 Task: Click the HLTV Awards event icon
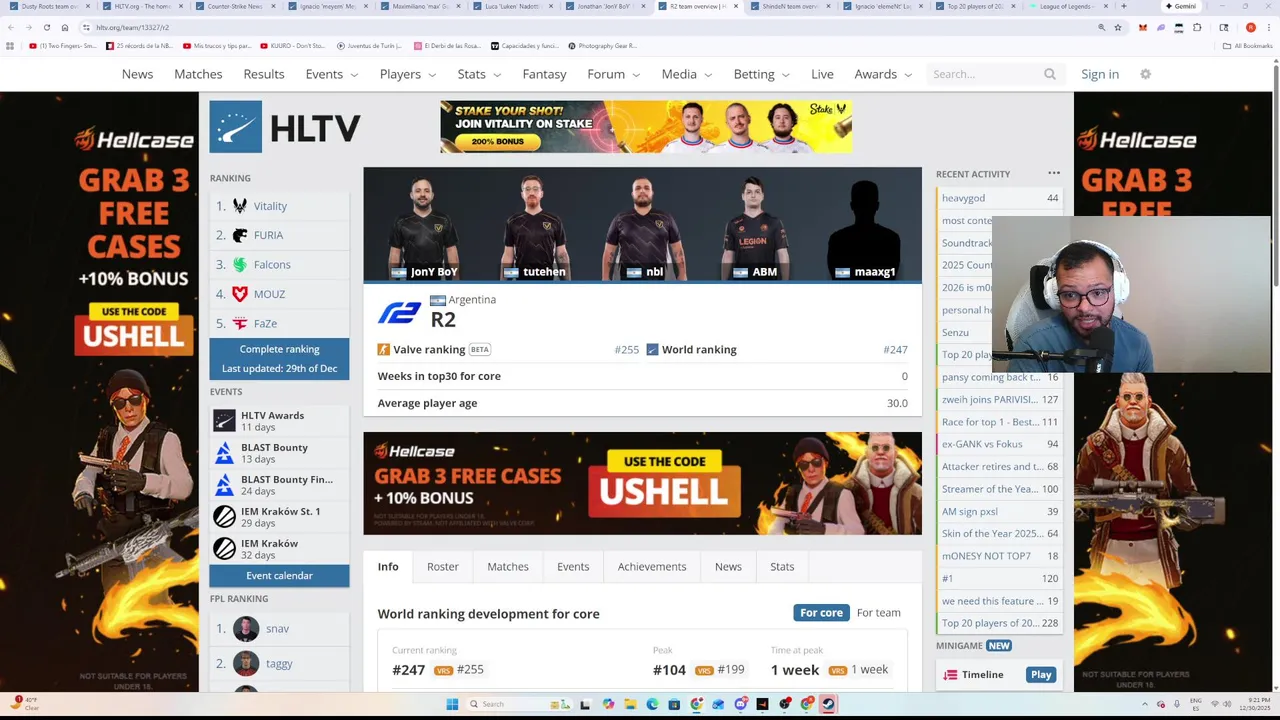[224, 421]
